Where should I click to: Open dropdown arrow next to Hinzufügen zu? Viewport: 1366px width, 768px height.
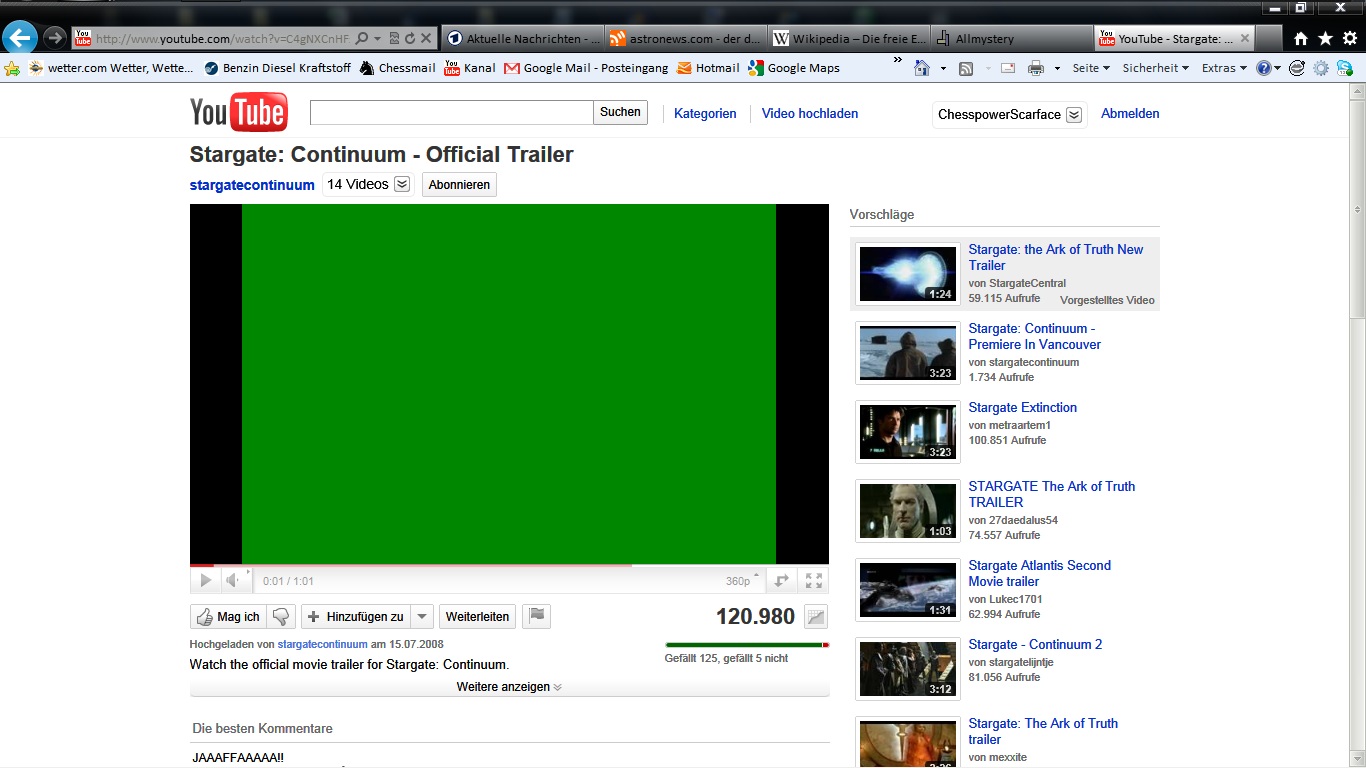point(422,617)
